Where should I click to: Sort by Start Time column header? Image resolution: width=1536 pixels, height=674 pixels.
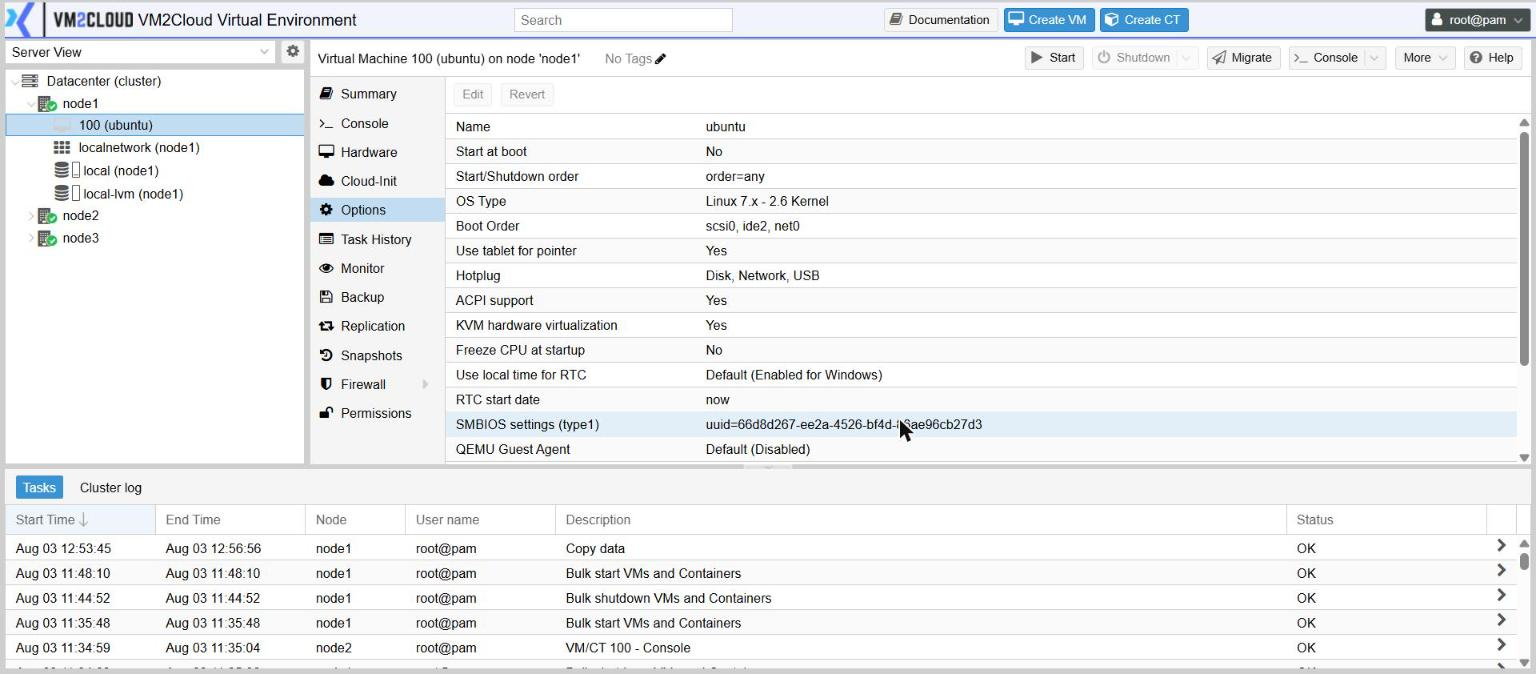coord(80,519)
